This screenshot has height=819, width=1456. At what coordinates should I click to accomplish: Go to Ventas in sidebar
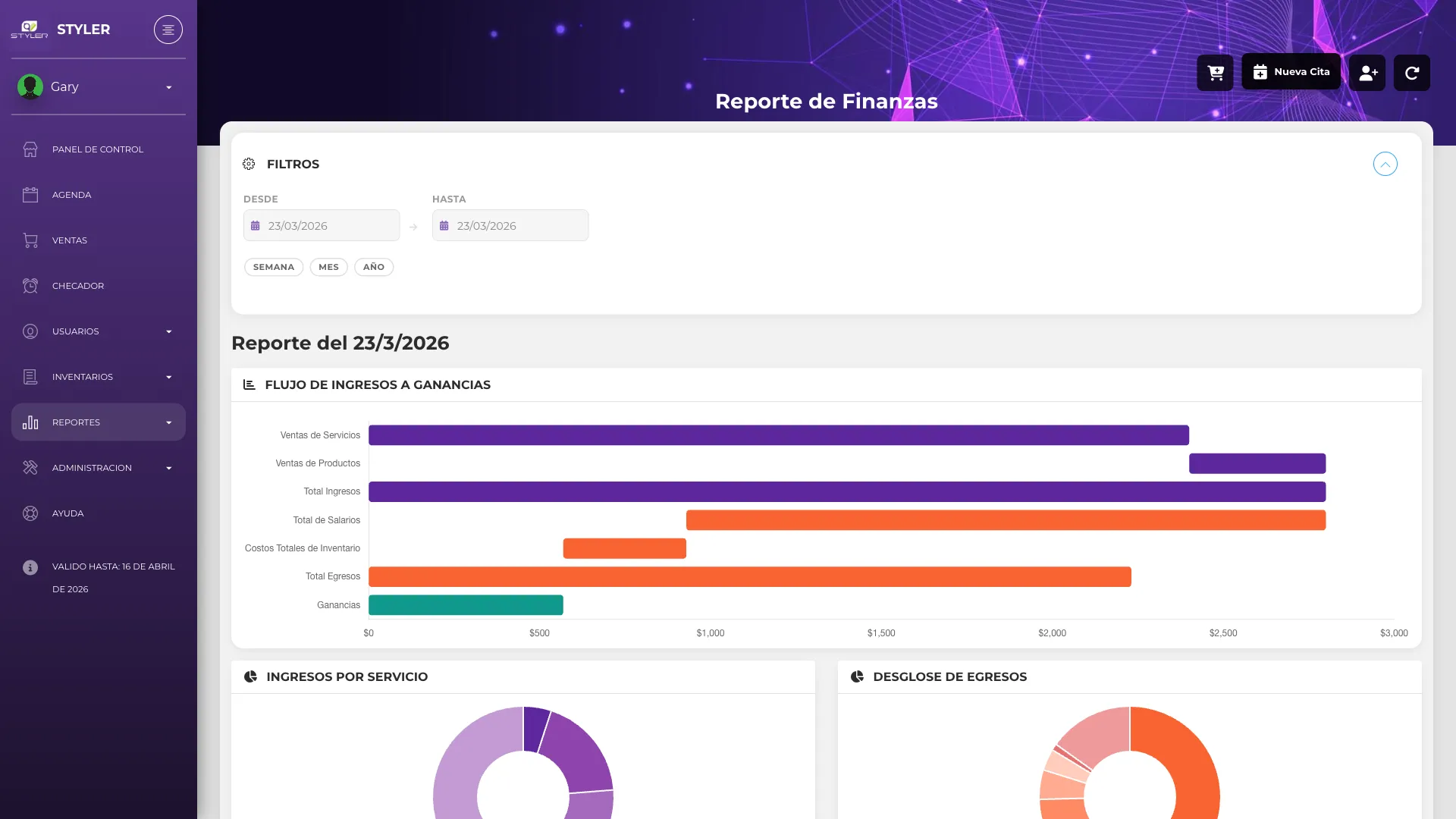coord(99,240)
